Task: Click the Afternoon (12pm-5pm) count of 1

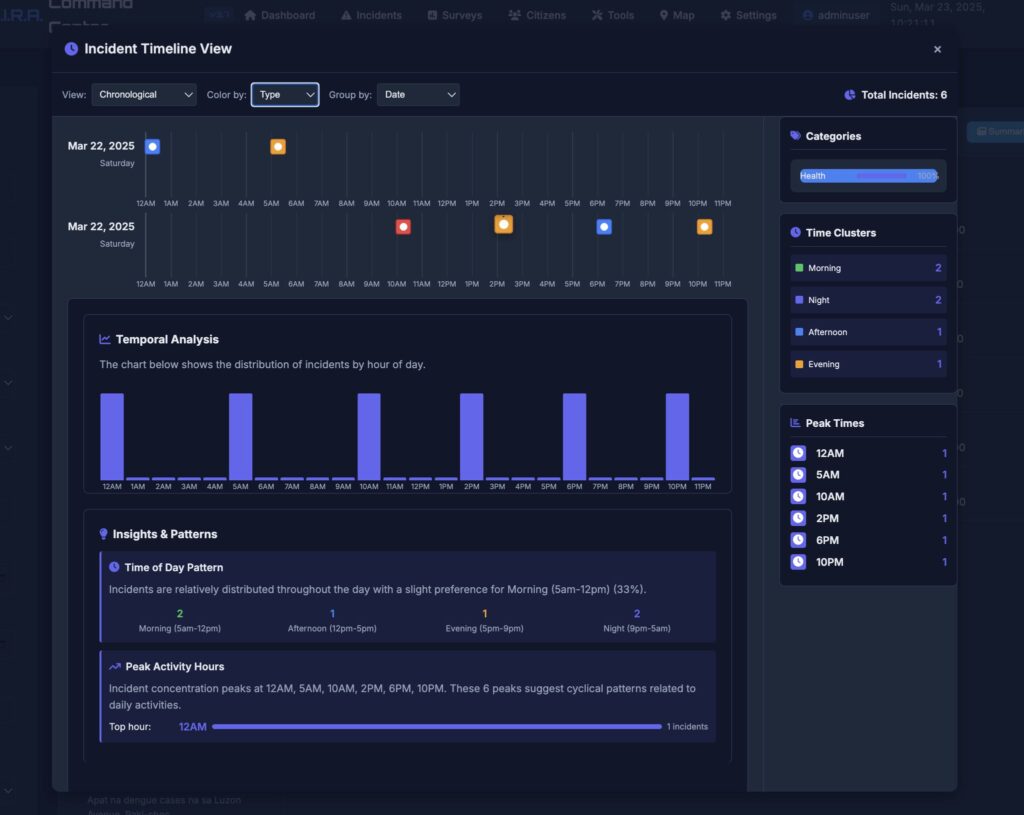Action: tap(332, 613)
